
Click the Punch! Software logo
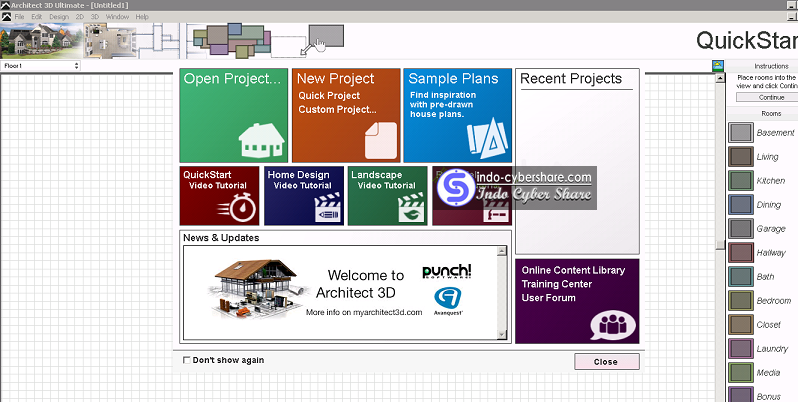tap(447, 272)
